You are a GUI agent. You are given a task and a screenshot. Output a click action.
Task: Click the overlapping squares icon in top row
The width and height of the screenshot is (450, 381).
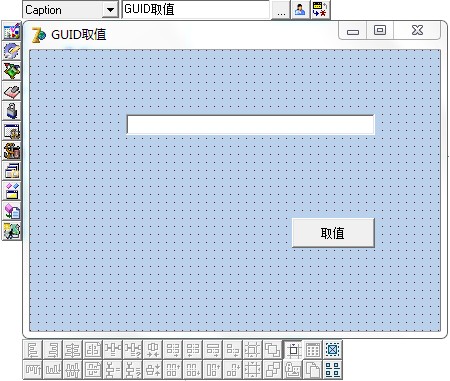coord(272,350)
